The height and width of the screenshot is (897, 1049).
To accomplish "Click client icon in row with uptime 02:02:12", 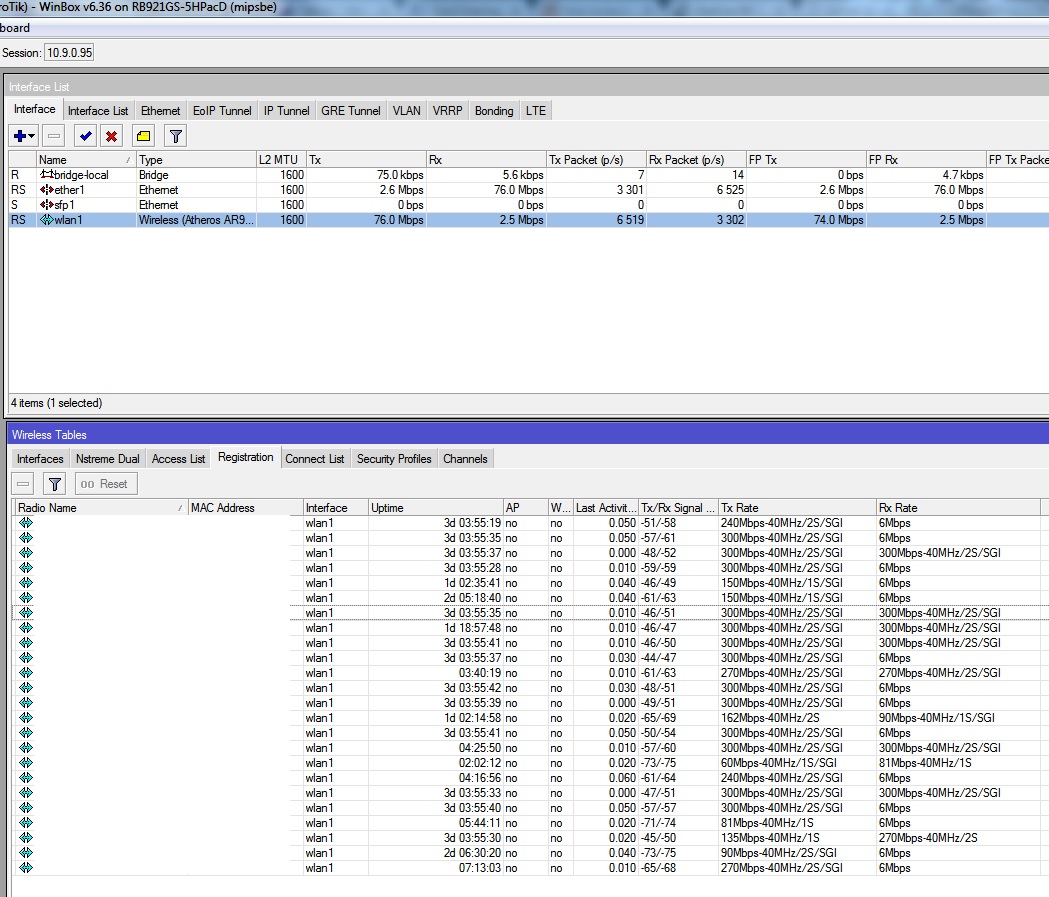I will (25, 763).
